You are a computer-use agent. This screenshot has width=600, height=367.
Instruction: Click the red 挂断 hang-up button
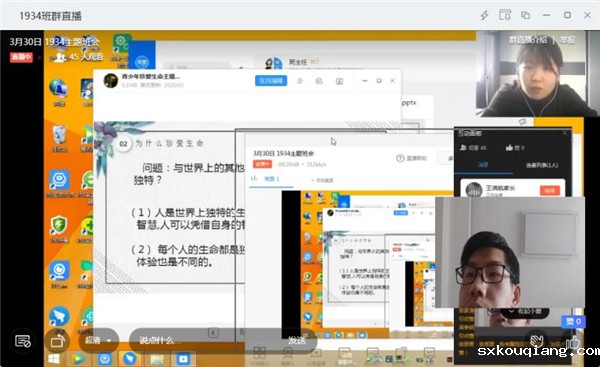click(x=549, y=190)
